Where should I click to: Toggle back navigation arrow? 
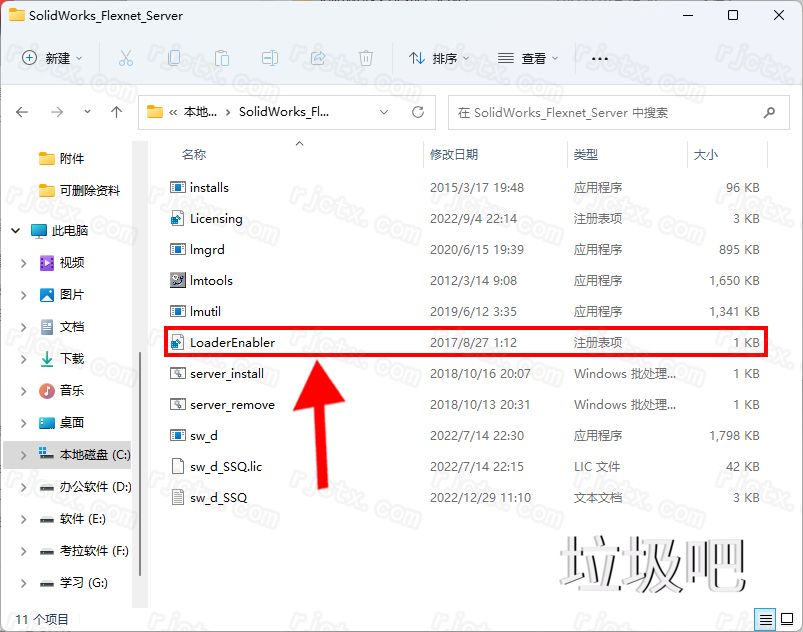pos(22,112)
